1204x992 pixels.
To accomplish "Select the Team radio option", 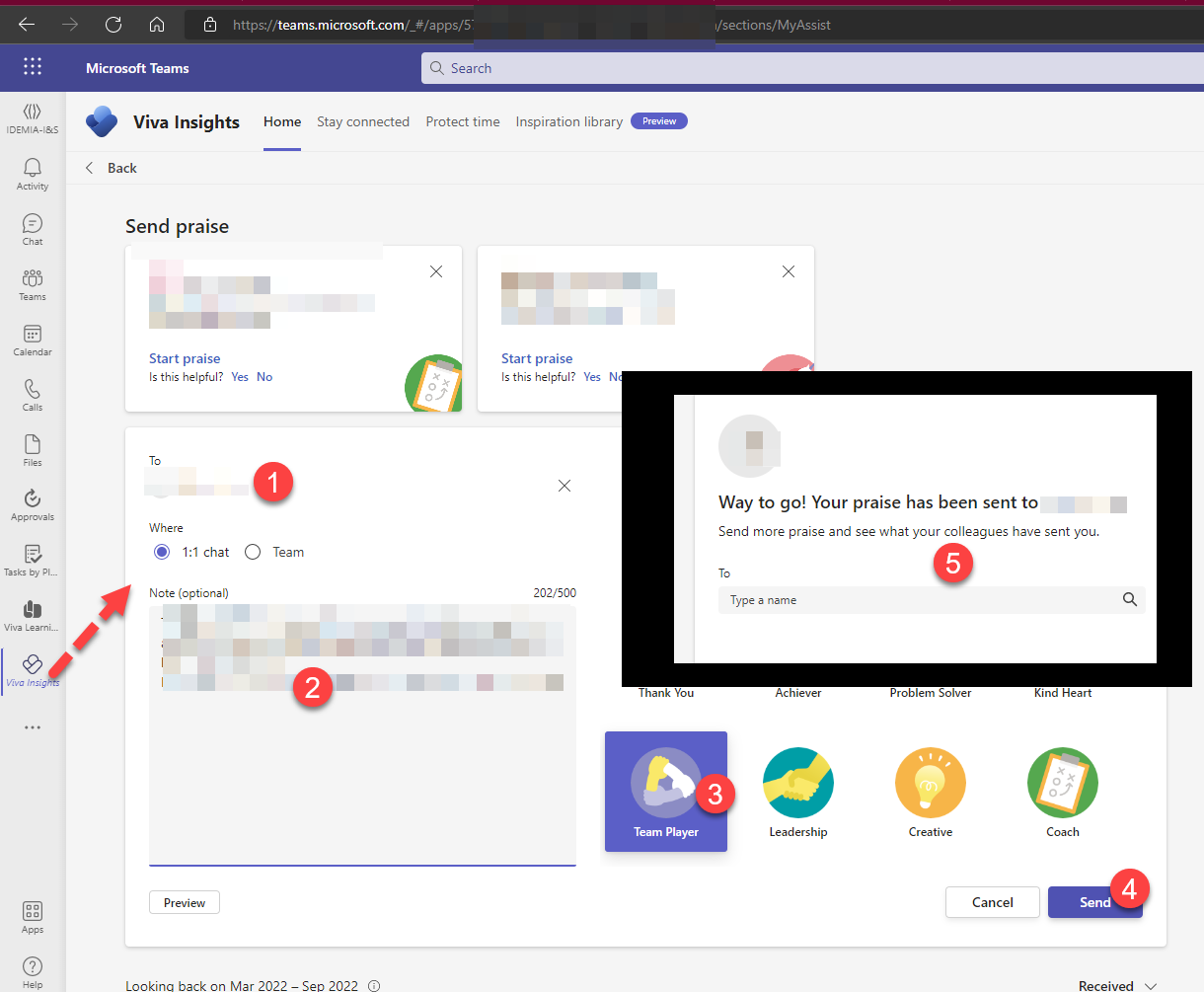I will pyautogui.click(x=253, y=552).
